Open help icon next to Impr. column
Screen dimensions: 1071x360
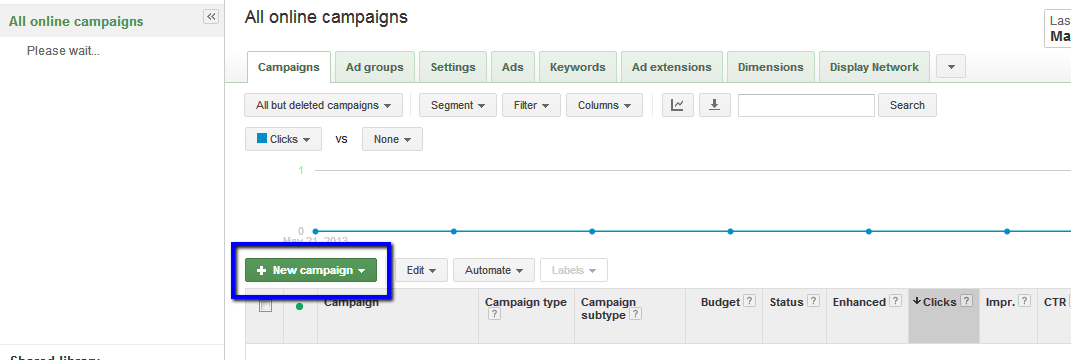tap(1025, 301)
